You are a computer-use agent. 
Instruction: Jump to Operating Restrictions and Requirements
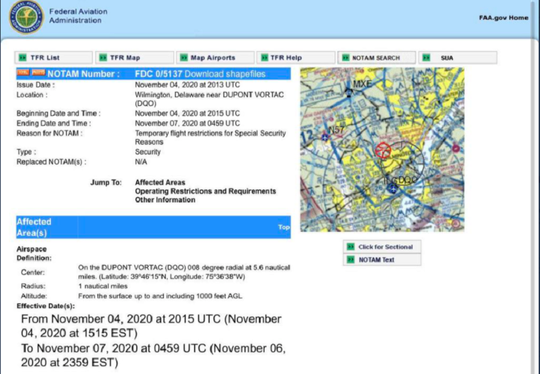[x=205, y=191]
